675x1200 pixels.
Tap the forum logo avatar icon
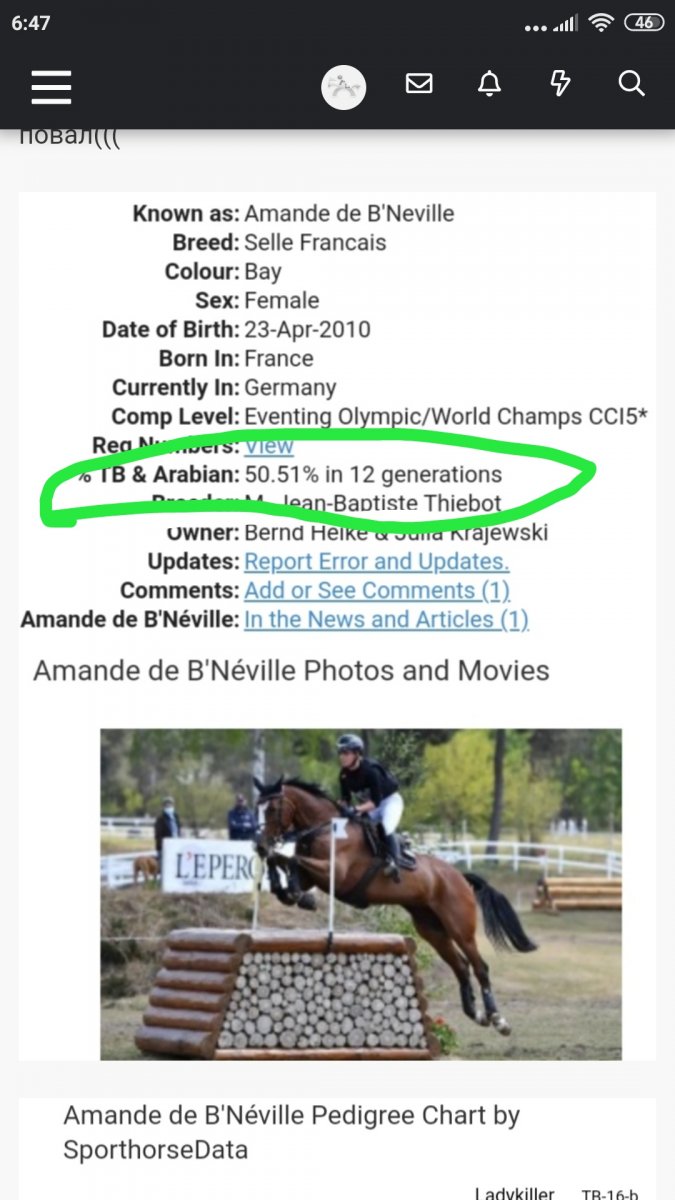coord(343,88)
